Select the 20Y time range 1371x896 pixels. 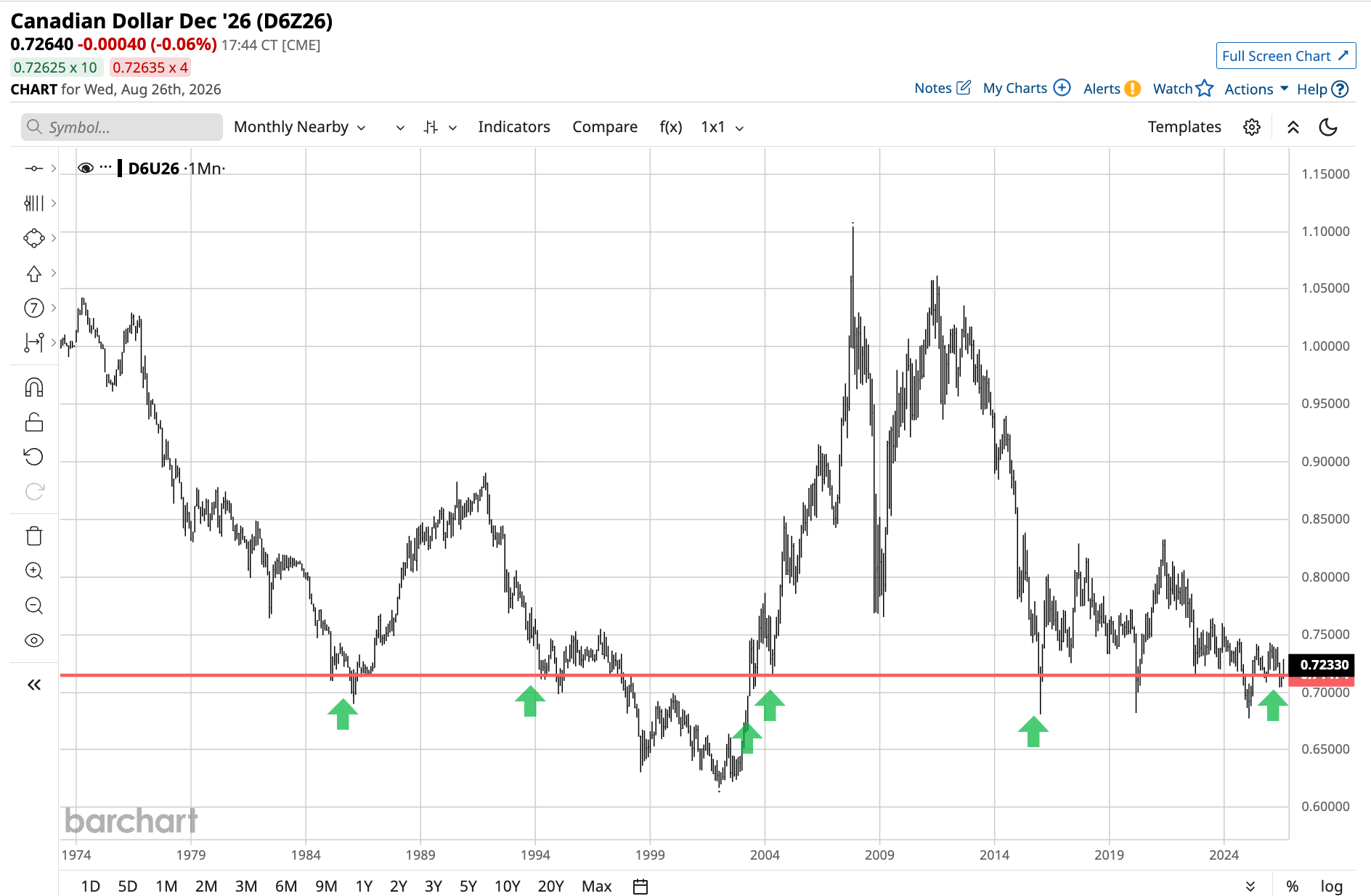550,887
